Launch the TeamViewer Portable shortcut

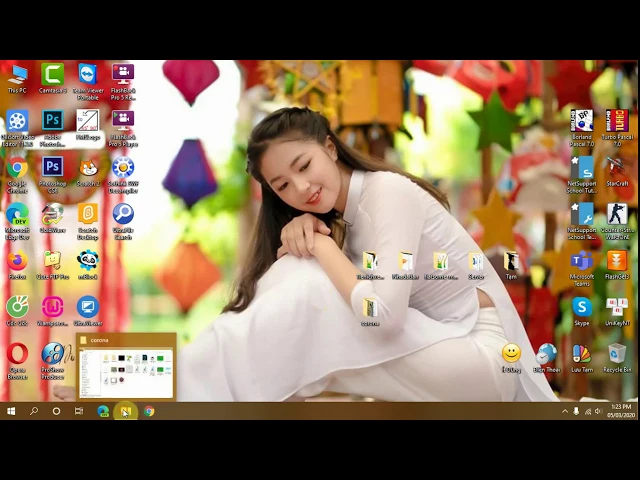coord(88,76)
